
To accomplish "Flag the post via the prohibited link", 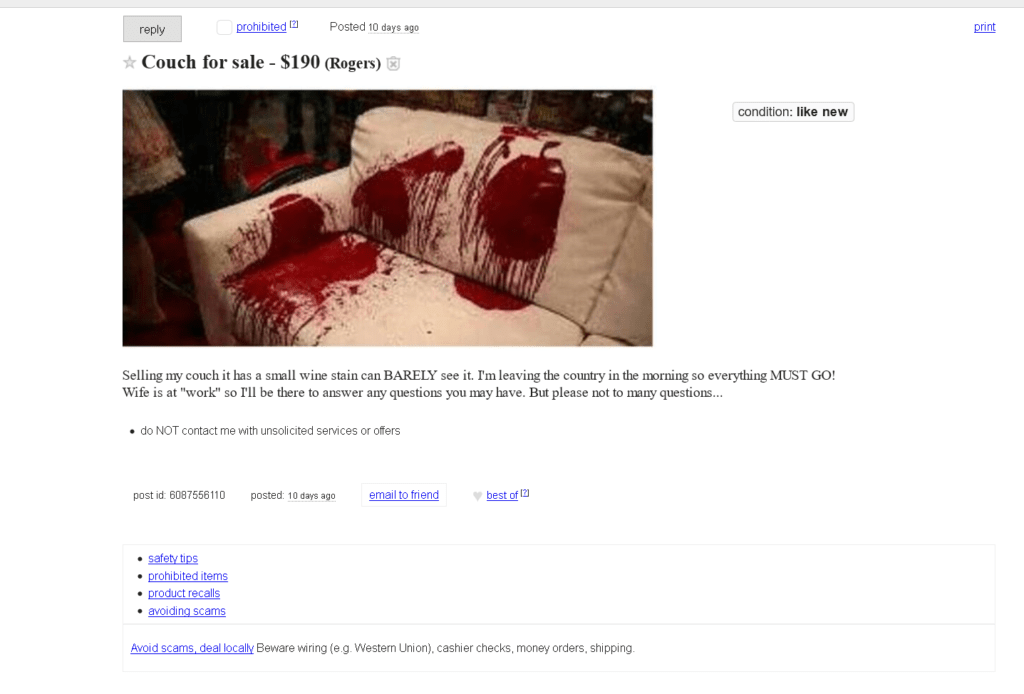I will (x=261, y=27).
